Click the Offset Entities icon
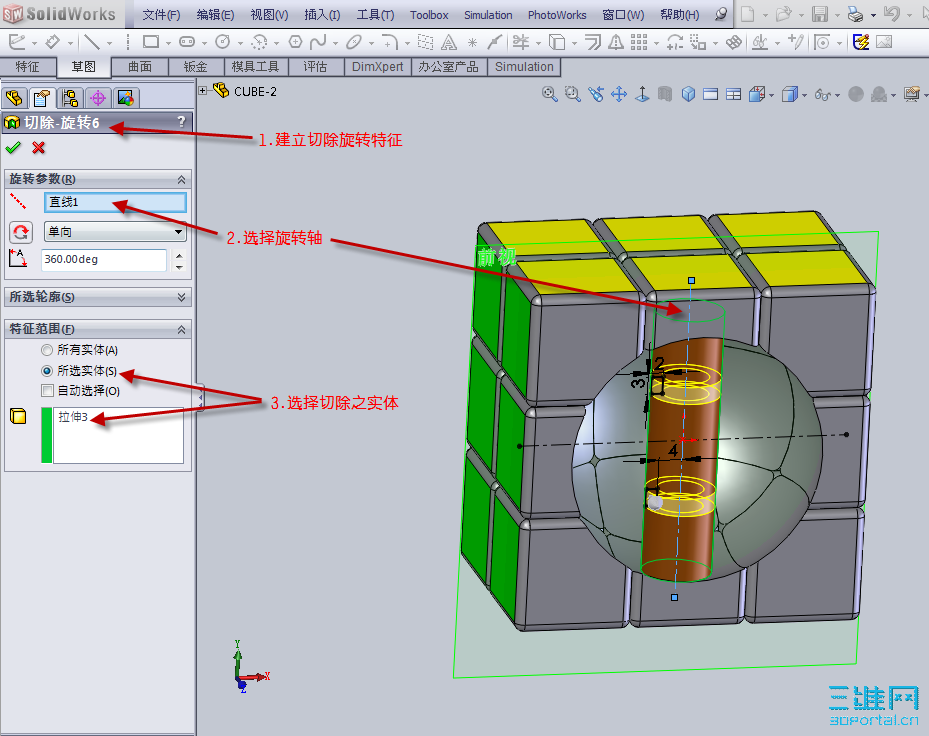The width and height of the screenshot is (929, 736). pyautogui.click(x=592, y=42)
